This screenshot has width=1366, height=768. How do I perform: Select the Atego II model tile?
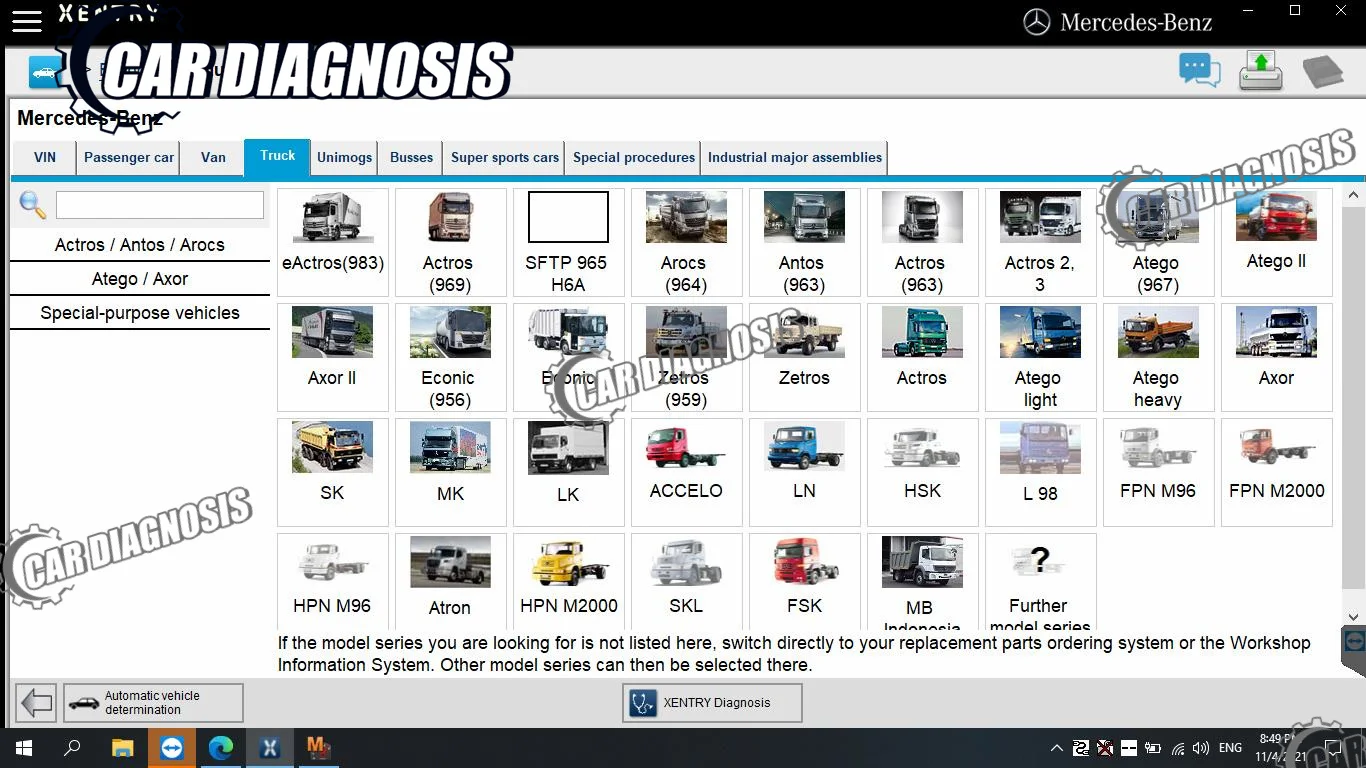pos(1277,243)
